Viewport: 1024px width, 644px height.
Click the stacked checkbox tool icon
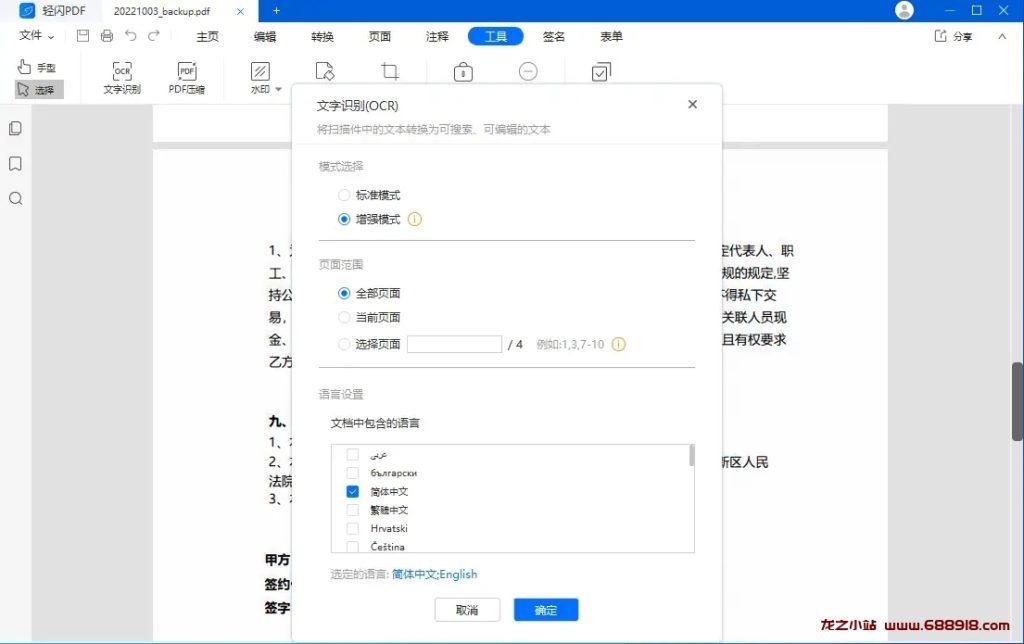tap(601, 71)
